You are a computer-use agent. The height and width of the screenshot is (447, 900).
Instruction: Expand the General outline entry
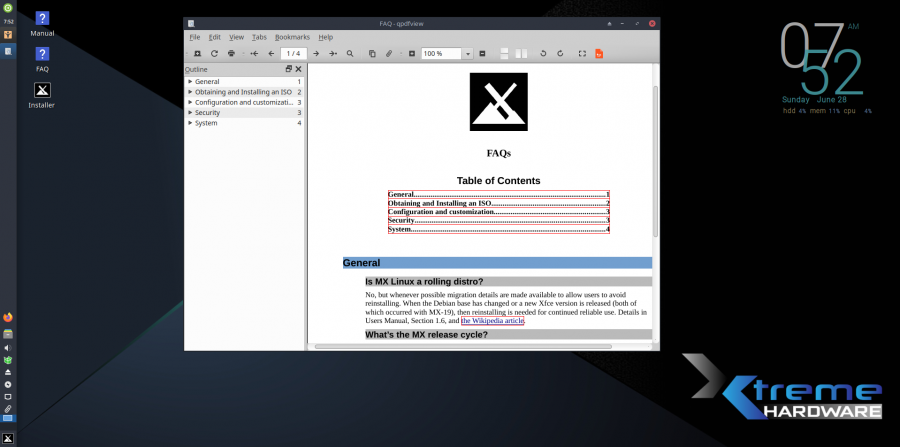(190, 81)
